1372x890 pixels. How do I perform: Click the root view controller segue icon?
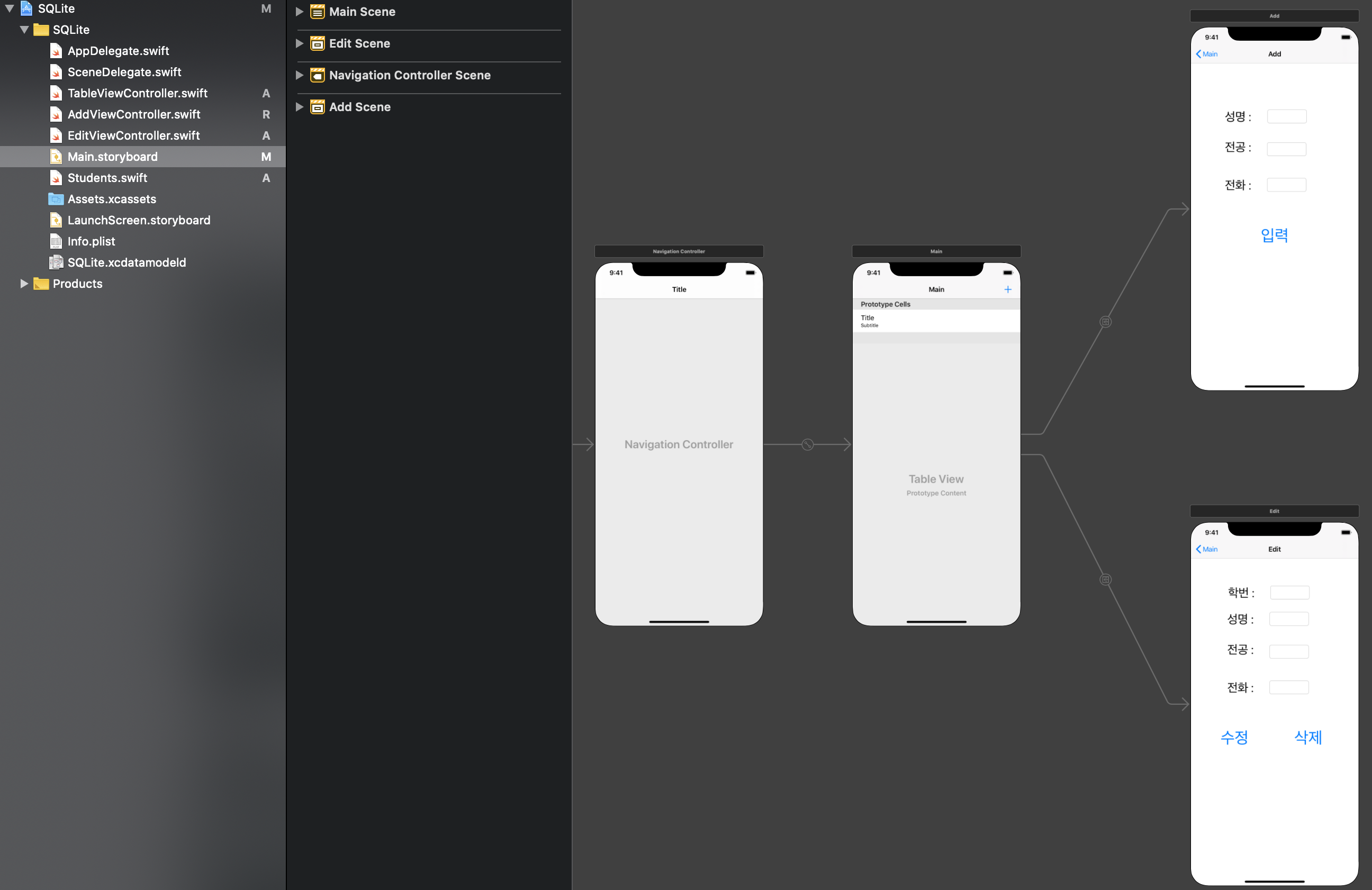pyautogui.click(x=807, y=444)
